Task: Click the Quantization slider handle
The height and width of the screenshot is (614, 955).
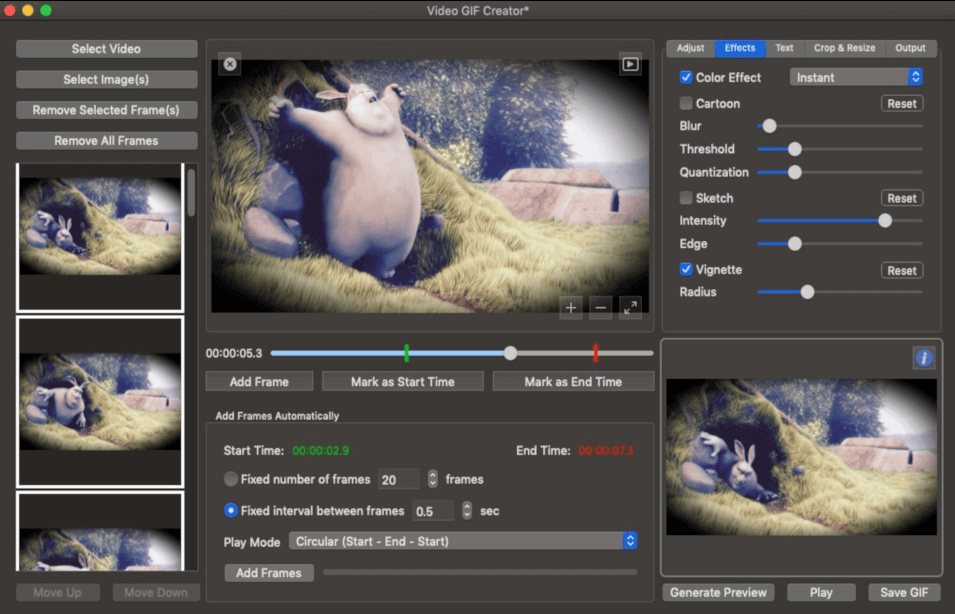Action: (795, 172)
